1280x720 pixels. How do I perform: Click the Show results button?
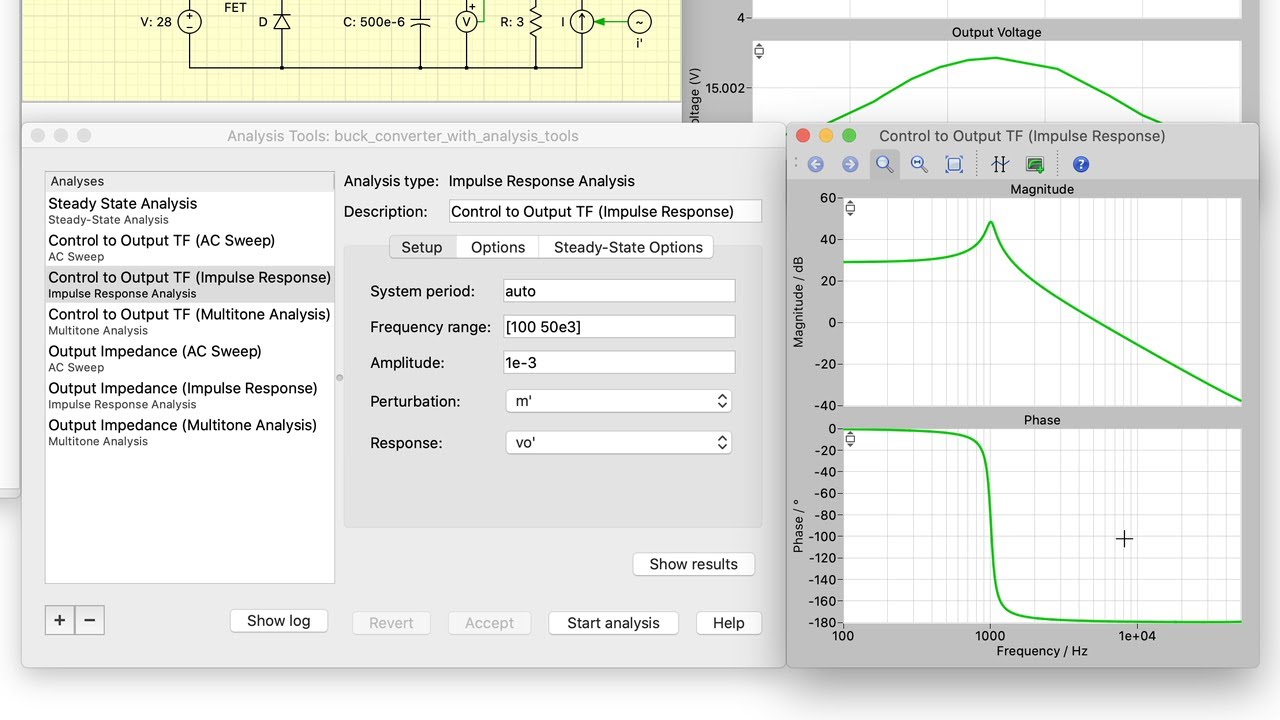click(x=694, y=564)
